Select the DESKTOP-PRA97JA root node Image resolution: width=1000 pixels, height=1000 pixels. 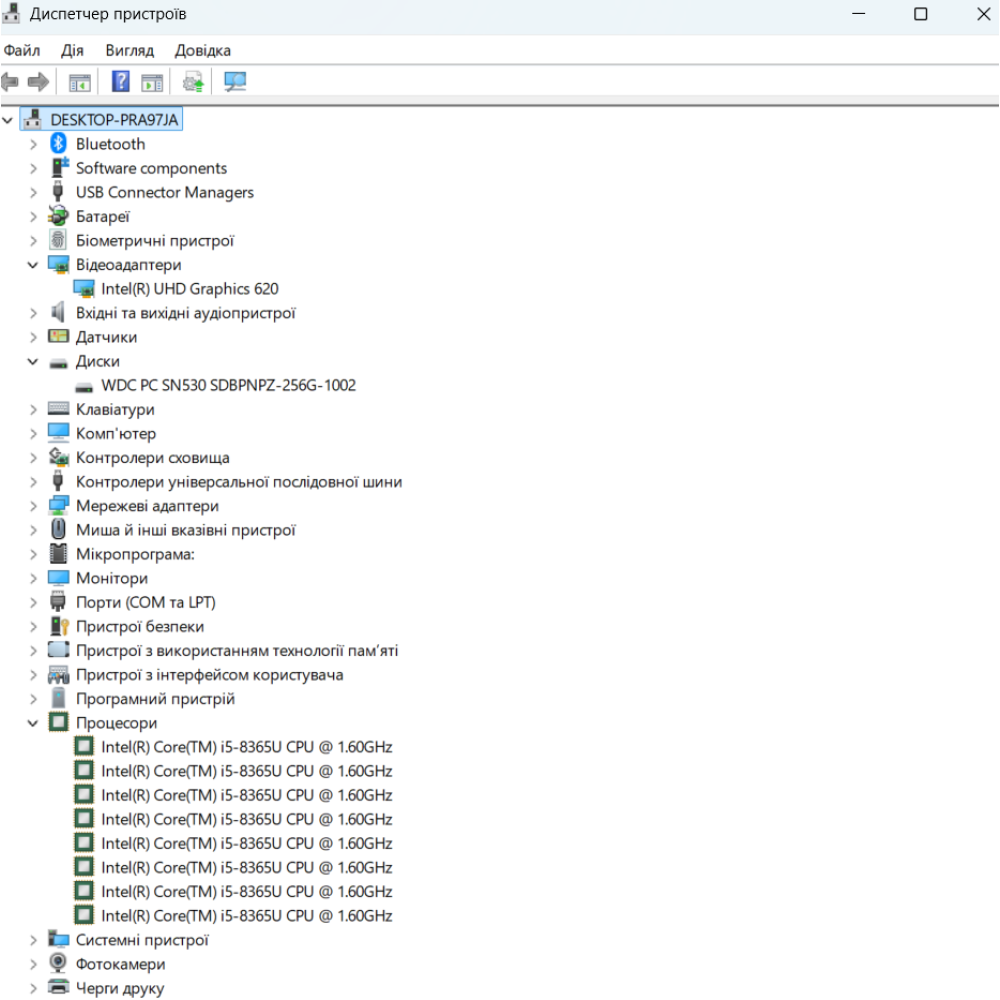click(x=114, y=120)
